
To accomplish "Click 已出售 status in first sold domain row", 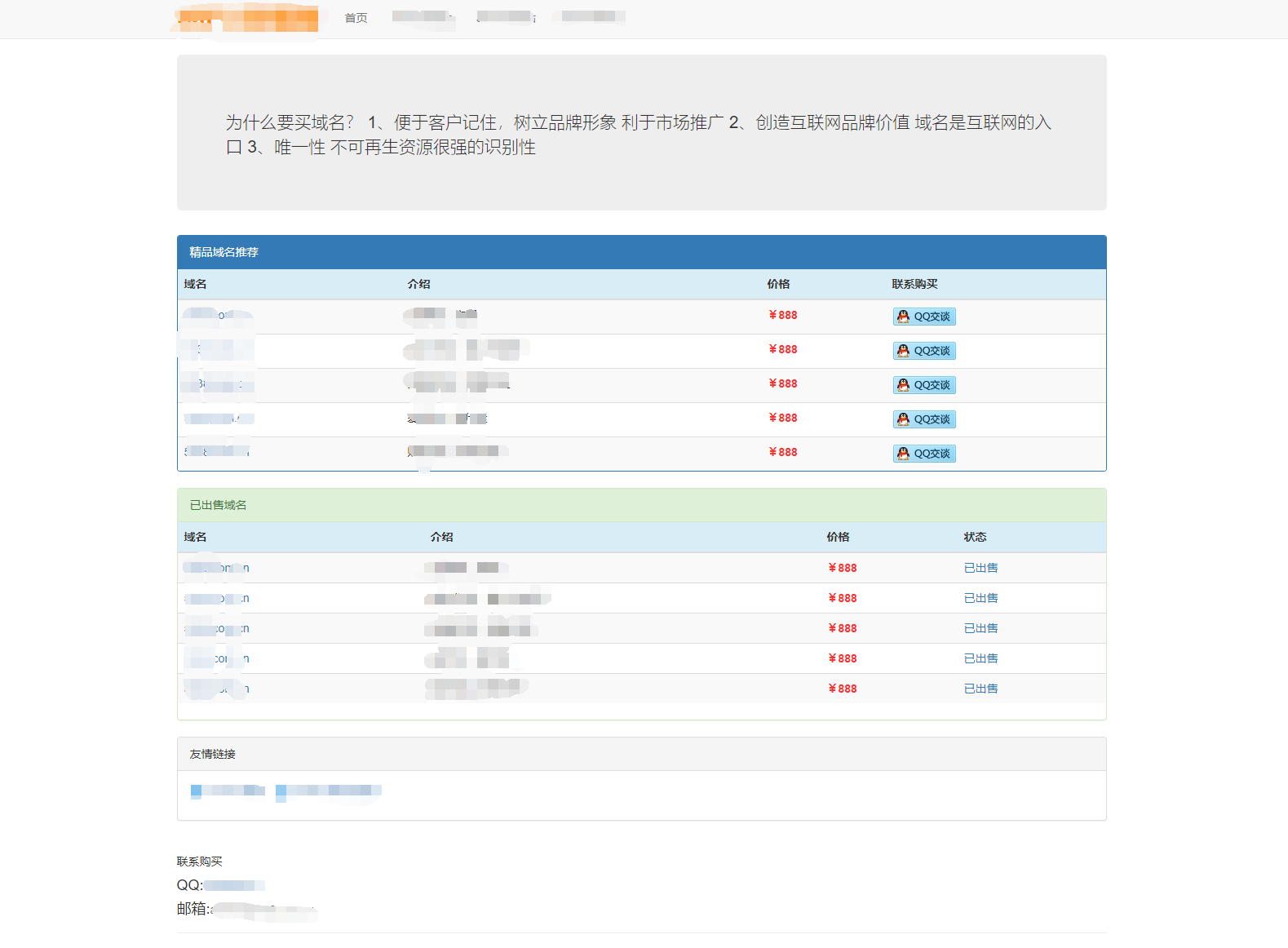I will [980, 568].
